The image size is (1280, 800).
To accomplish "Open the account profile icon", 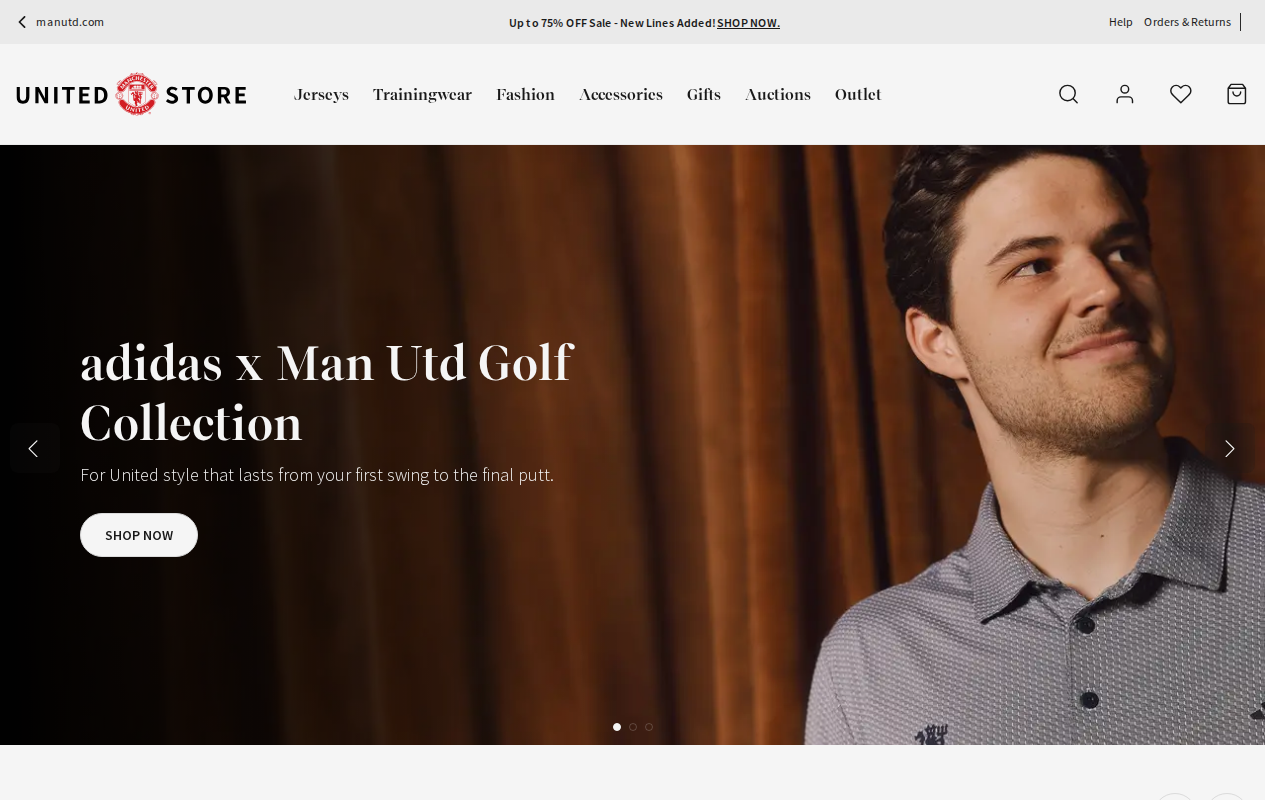I will click(x=1125, y=94).
